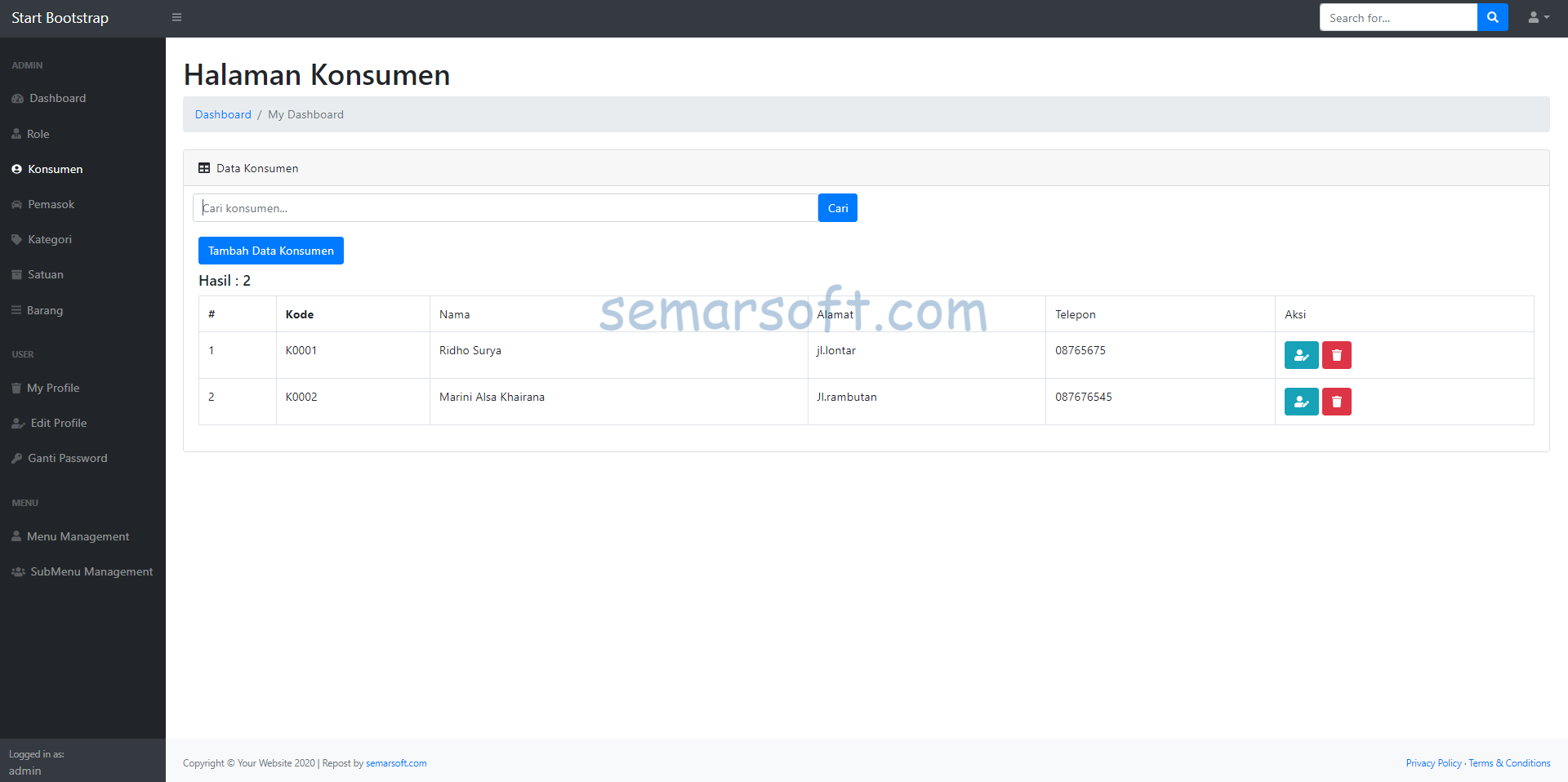The height and width of the screenshot is (782, 1568).
Task: Click the Data Konsumen table icon
Action: point(204,168)
